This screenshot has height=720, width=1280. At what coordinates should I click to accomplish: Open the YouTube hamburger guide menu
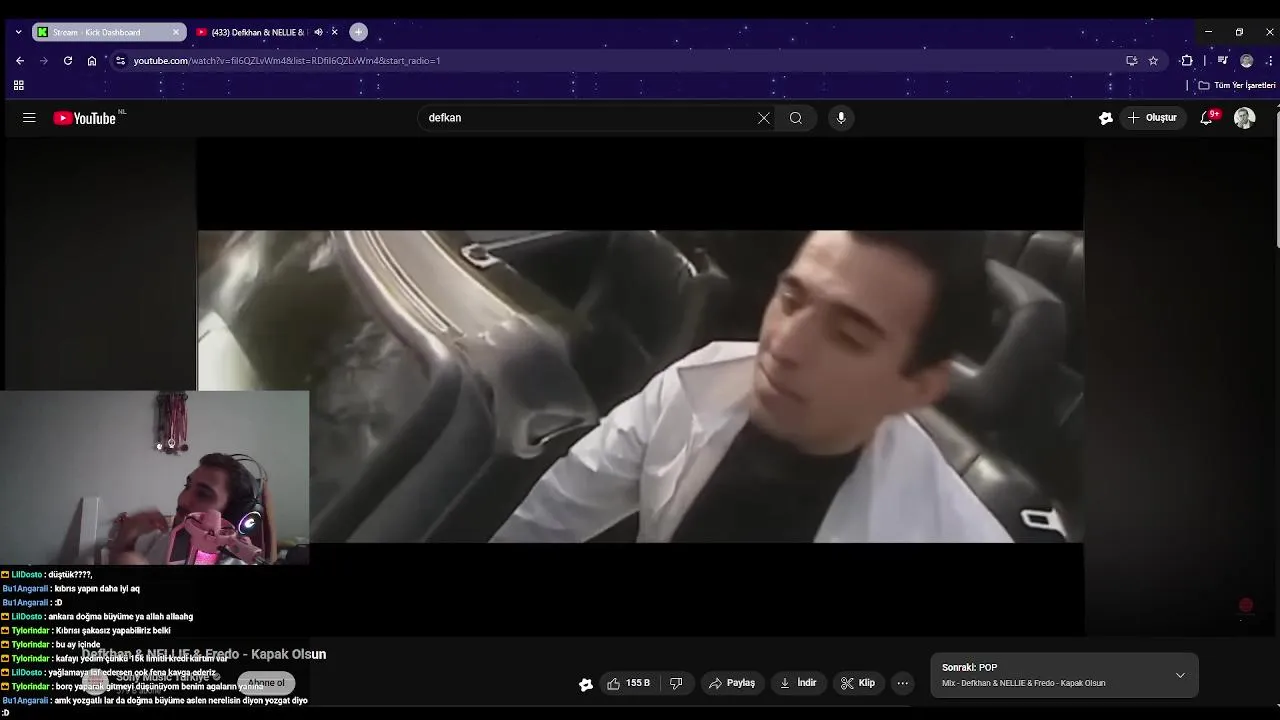(x=29, y=118)
